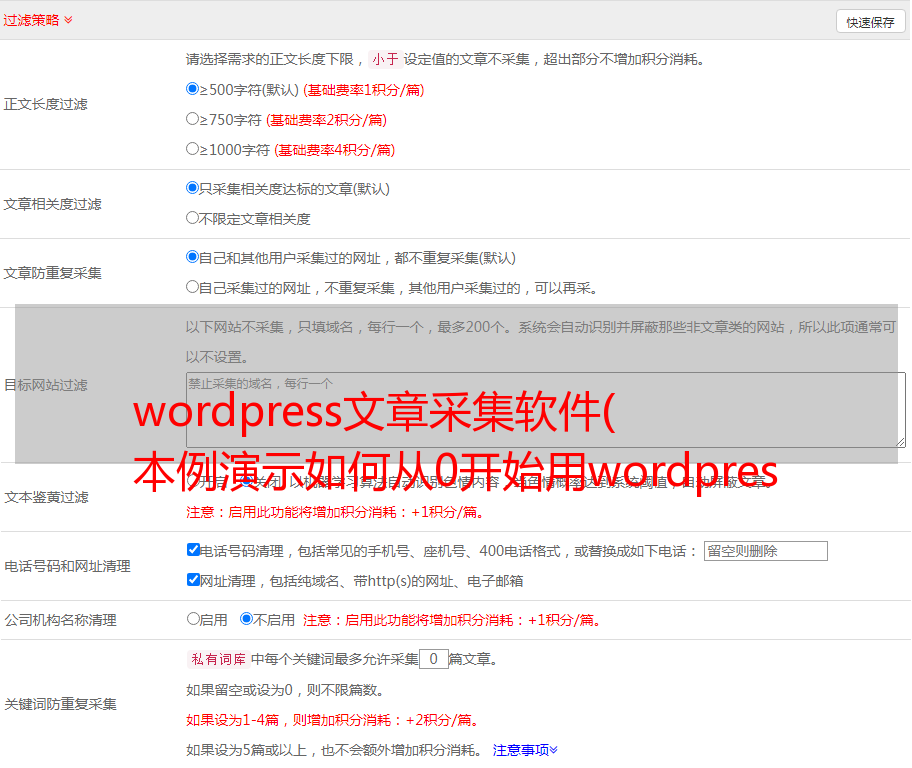This screenshot has height=768, width=912.
Task: Click the keyword article count input showing 0
Action: point(433,659)
